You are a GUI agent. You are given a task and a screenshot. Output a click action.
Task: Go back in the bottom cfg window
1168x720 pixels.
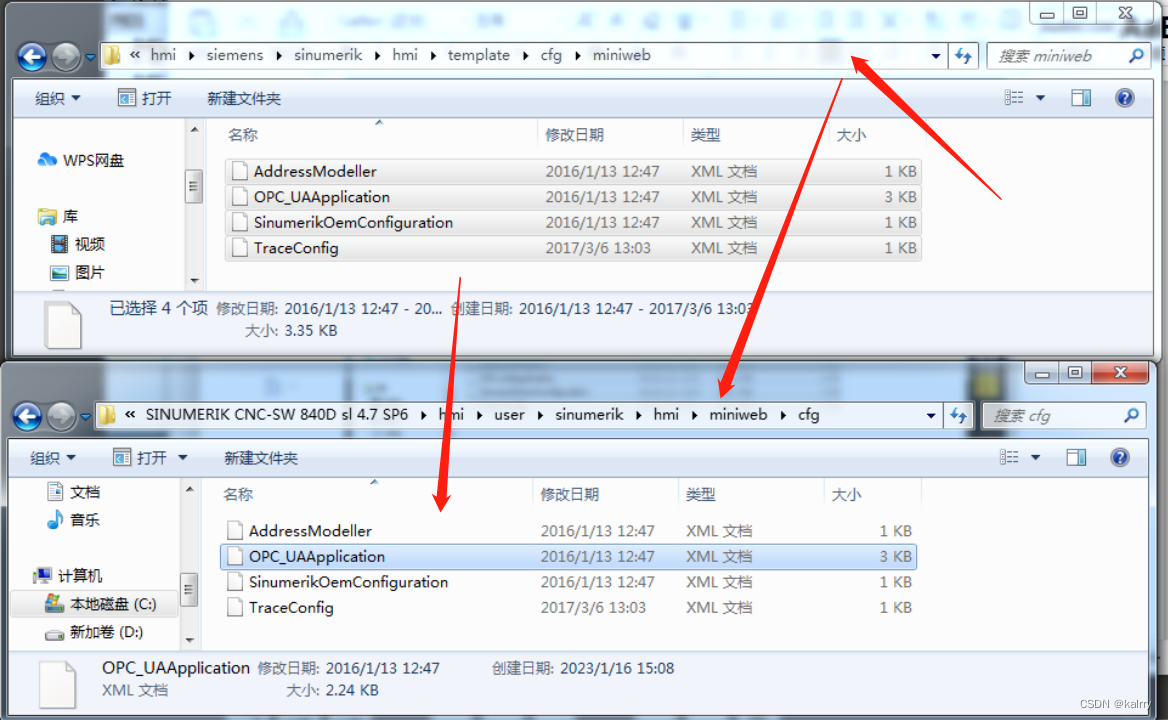(28, 416)
